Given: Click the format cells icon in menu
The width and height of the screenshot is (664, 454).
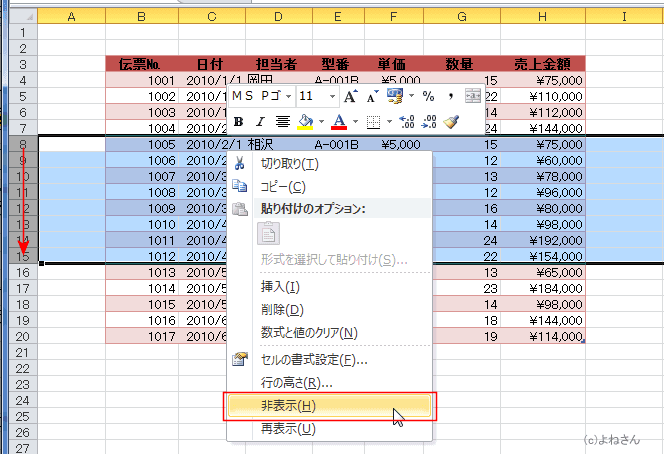Looking at the screenshot, I should coord(240,360).
